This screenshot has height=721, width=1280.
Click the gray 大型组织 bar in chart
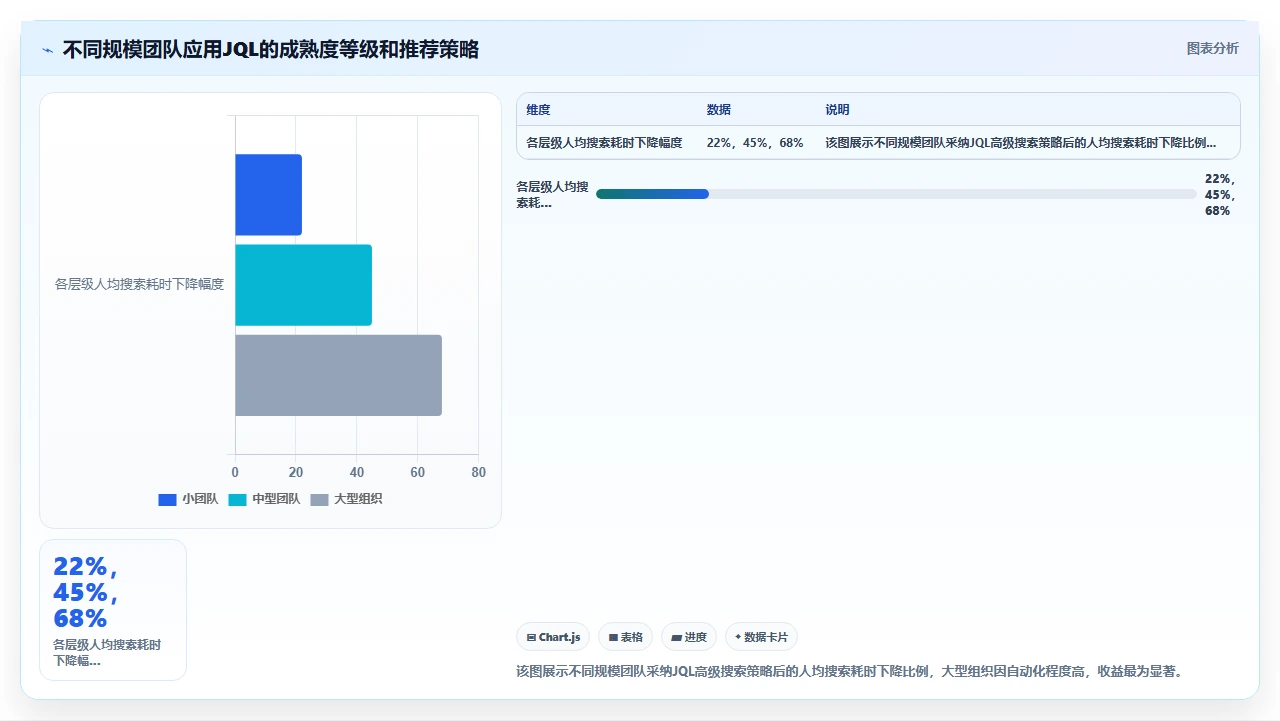point(338,375)
